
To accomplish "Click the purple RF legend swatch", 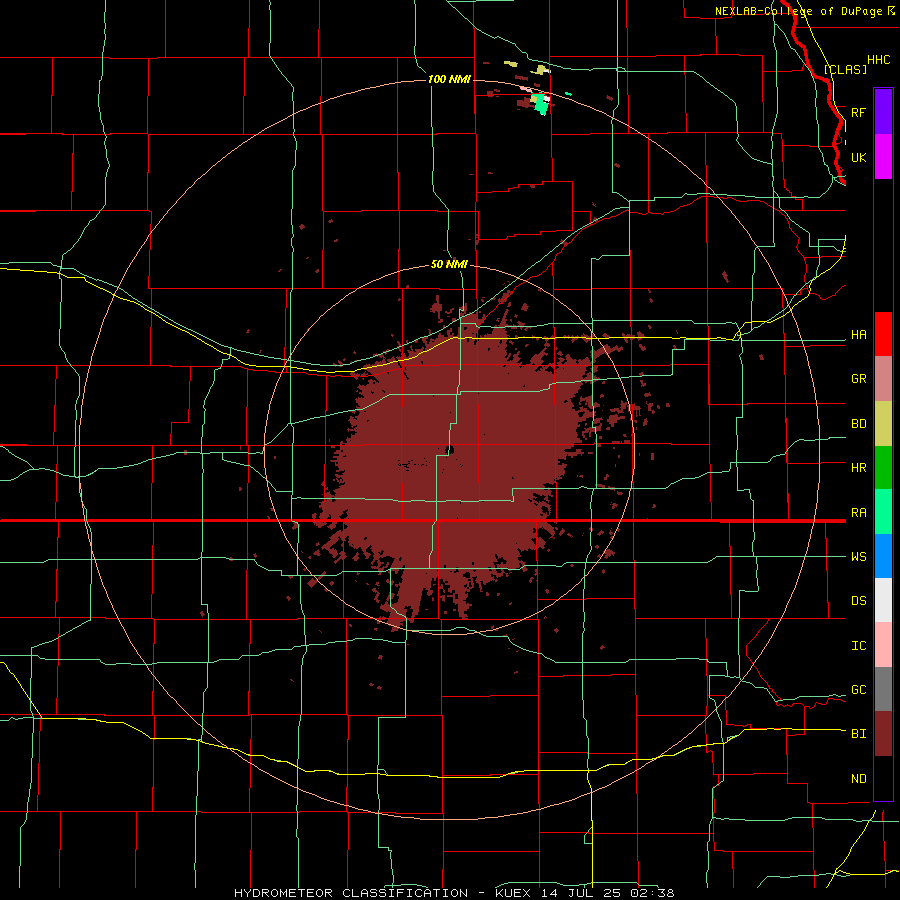I will 883,112.
